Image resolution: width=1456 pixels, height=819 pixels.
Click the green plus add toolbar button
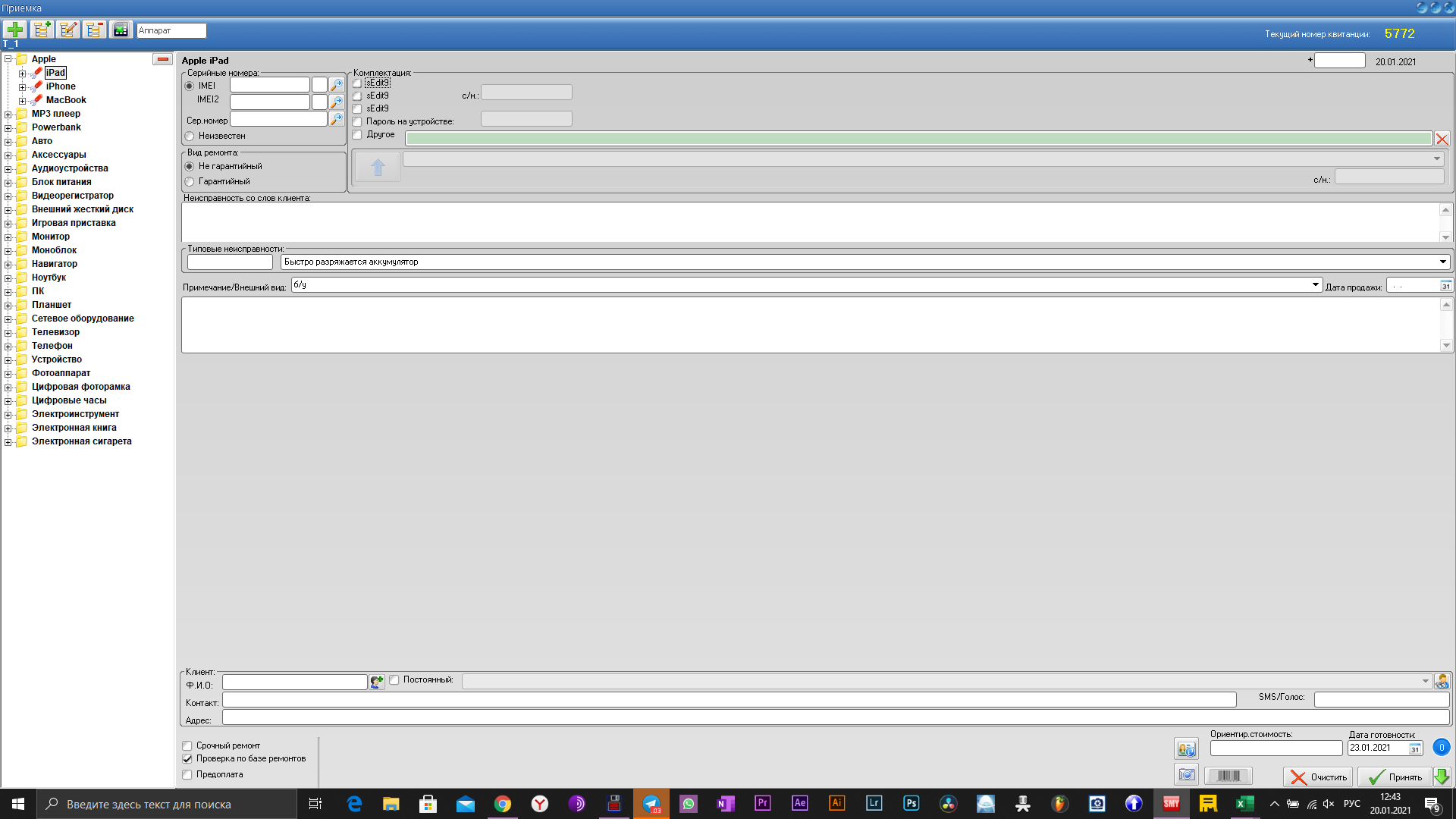tap(15, 30)
